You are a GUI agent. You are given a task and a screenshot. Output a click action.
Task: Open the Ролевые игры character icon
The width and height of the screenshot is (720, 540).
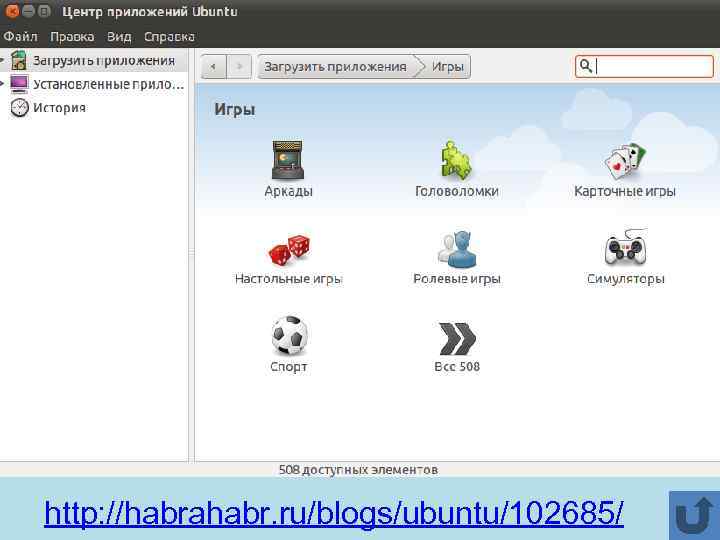[457, 249]
